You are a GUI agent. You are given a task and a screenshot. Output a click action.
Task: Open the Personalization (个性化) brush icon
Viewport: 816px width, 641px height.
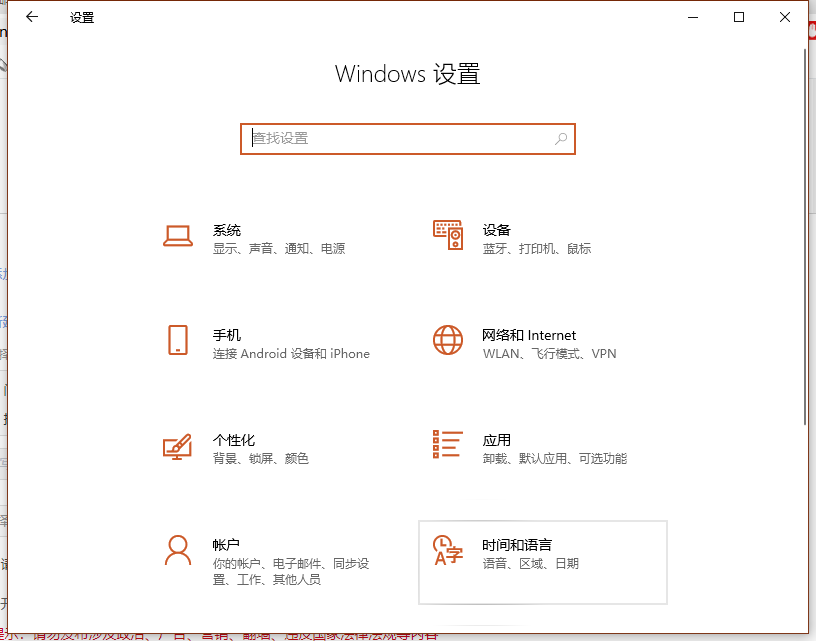tap(177, 446)
